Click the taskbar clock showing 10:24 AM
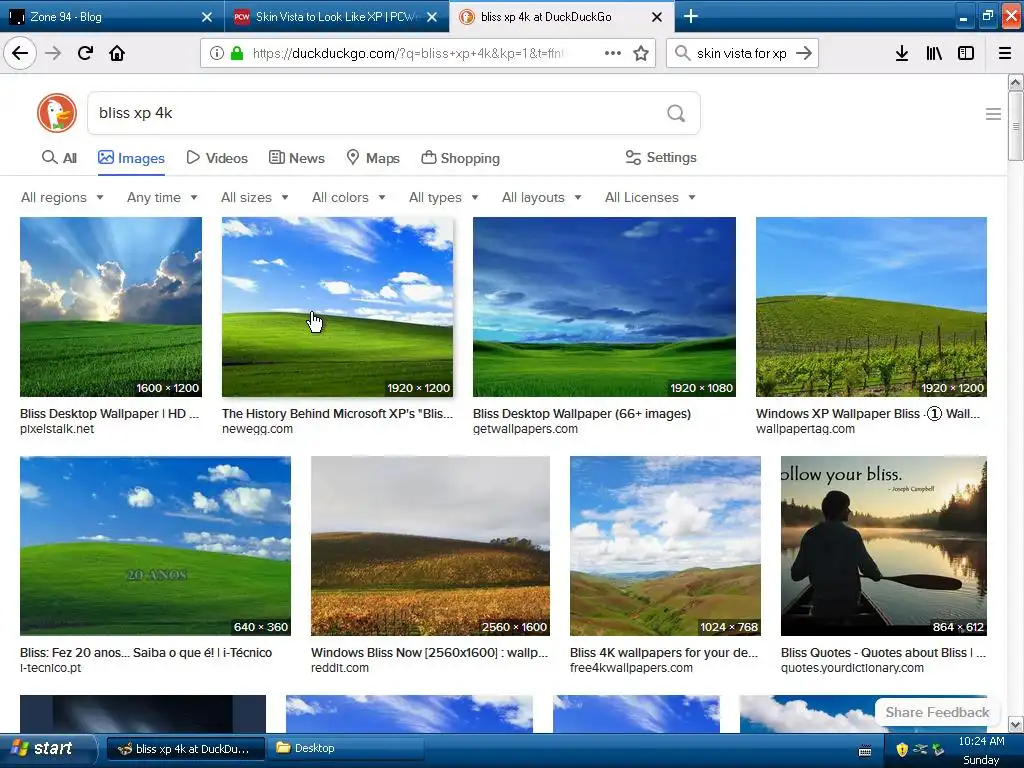Image resolution: width=1024 pixels, height=768 pixels. coord(981,741)
